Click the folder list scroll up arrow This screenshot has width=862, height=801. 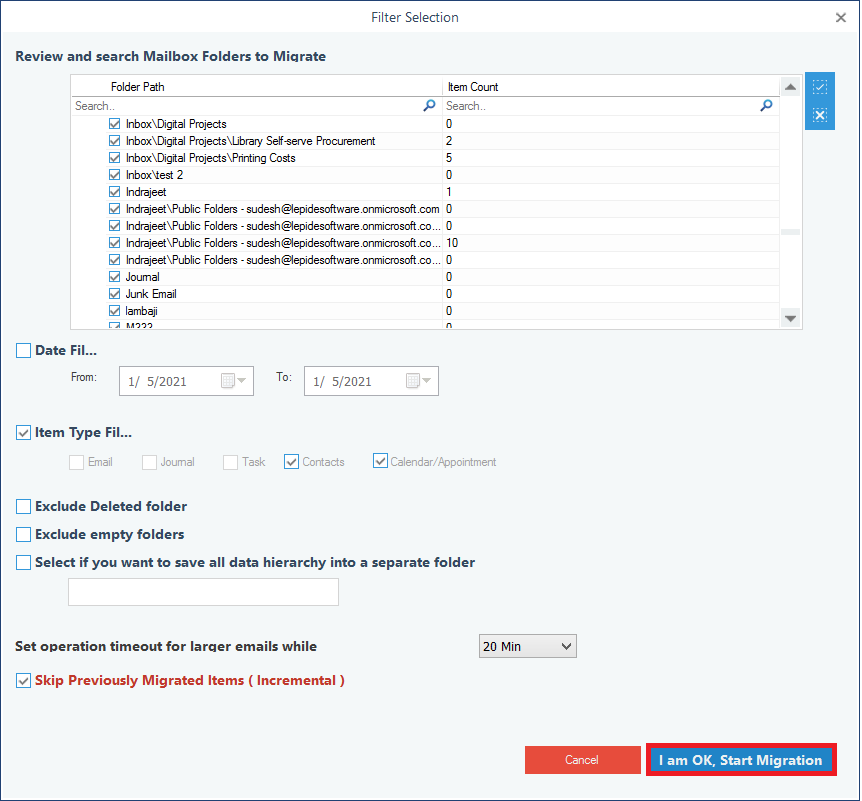click(x=791, y=86)
